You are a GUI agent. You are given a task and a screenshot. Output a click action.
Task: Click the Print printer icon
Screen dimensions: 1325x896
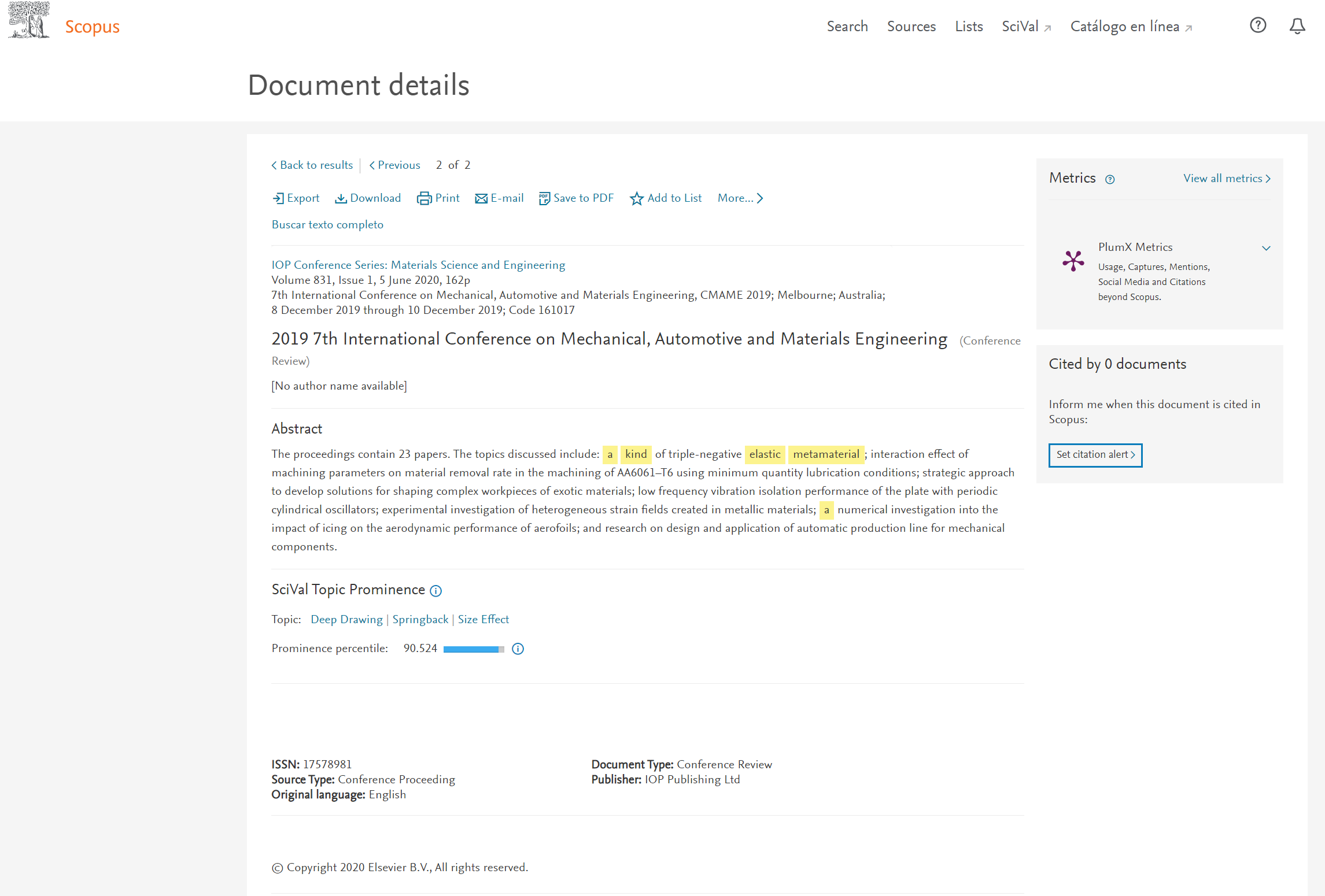coord(424,198)
